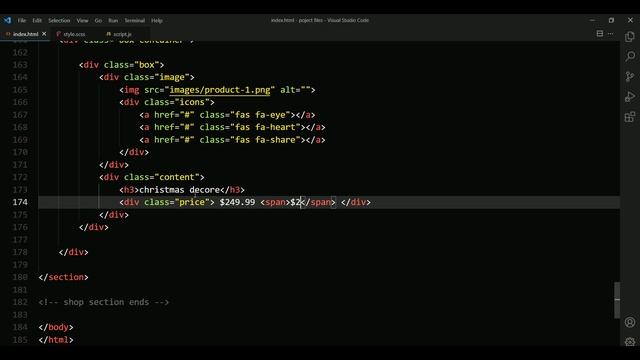Click line number 180 in gutter
This screenshot has width=640, height=360.
pyautogui.click(x=20, y=277)
